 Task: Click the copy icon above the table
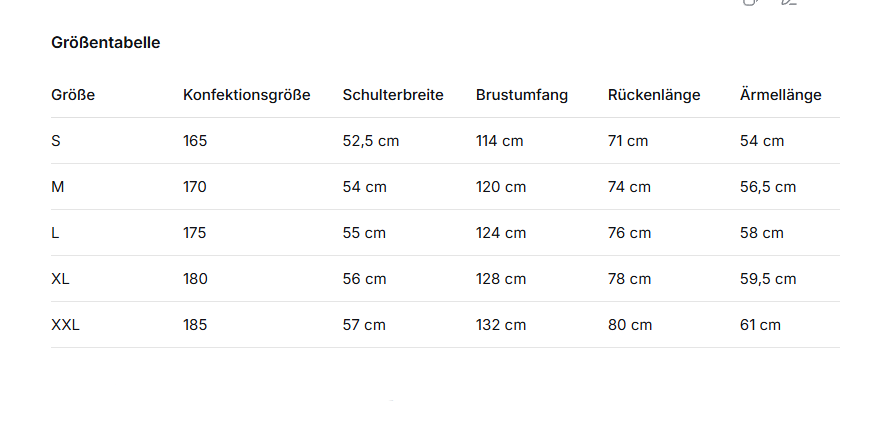(x=751, y=2)
